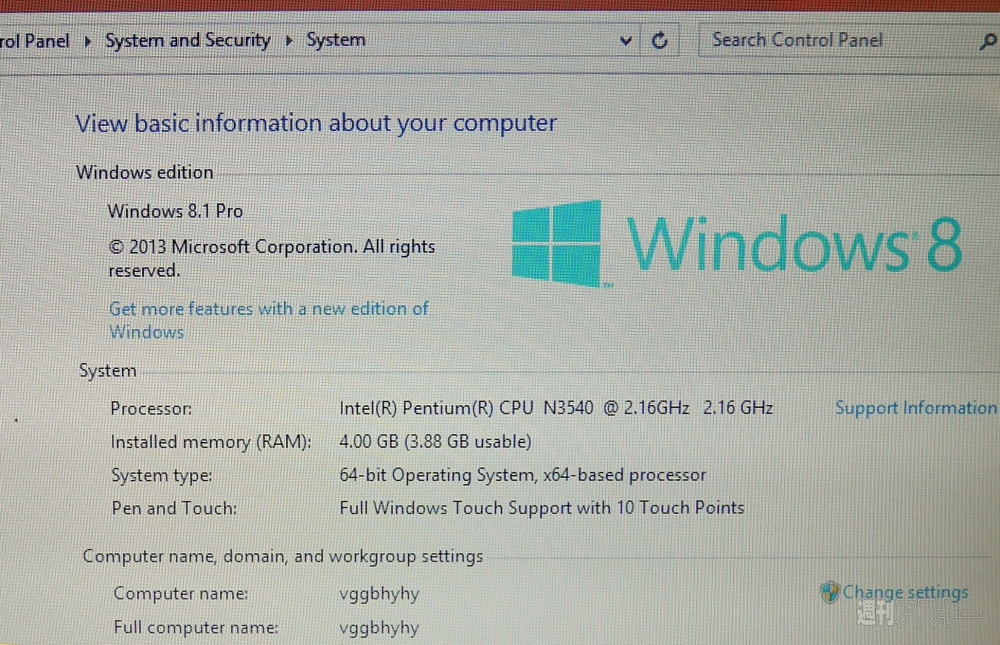The height and width of the screenshot is (645, 1000).
Task: Expand the arrow after Control Panel breadcrumb
Action: coord(88,41)
